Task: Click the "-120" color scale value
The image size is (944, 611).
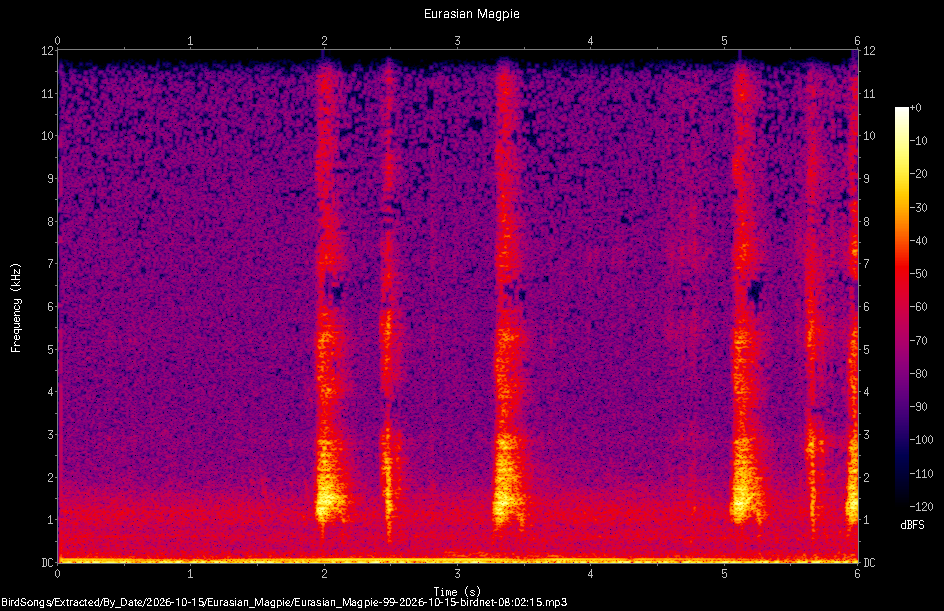Action: click(921, 507)
